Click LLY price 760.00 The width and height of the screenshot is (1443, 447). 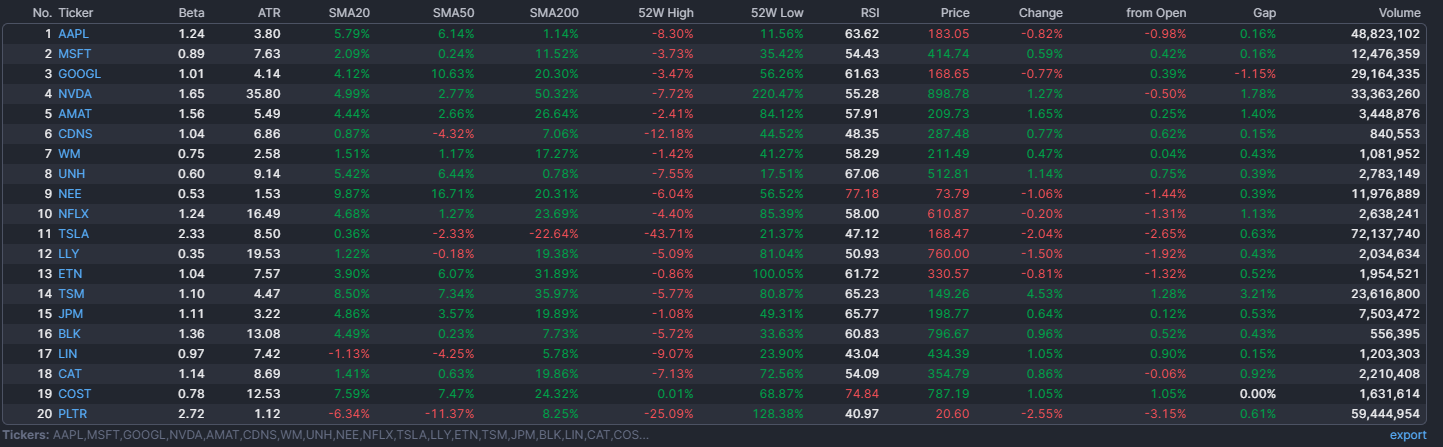[x=949, y=254]
